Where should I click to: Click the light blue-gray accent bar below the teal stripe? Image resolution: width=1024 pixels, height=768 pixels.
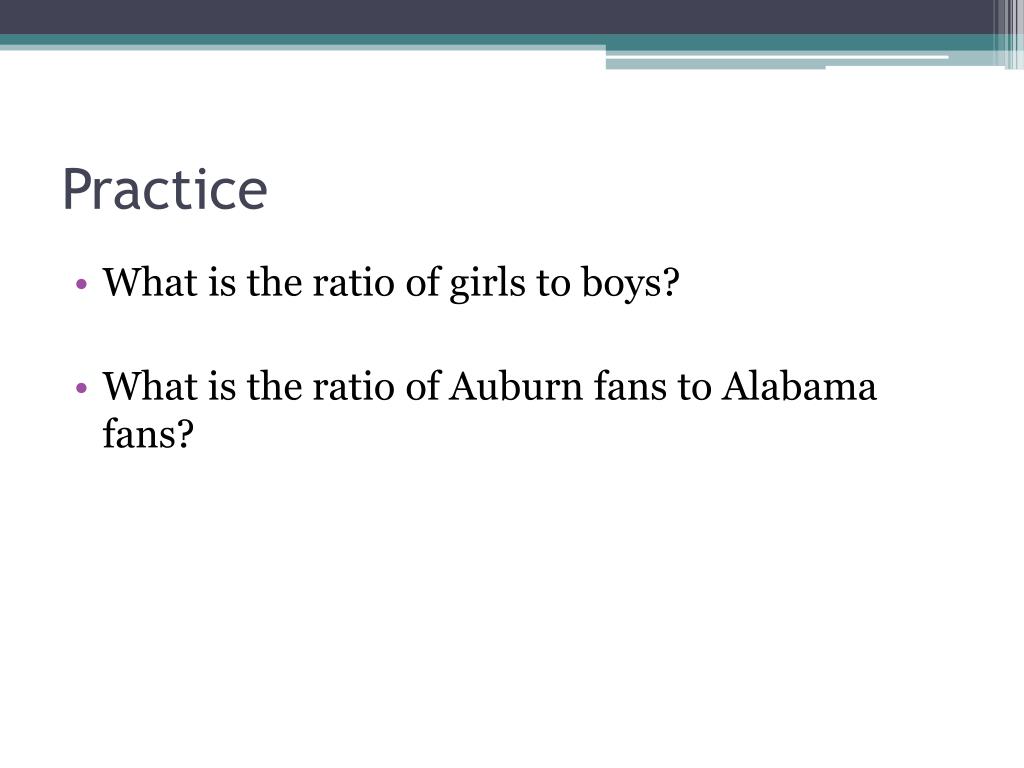[x=715, y=64]
